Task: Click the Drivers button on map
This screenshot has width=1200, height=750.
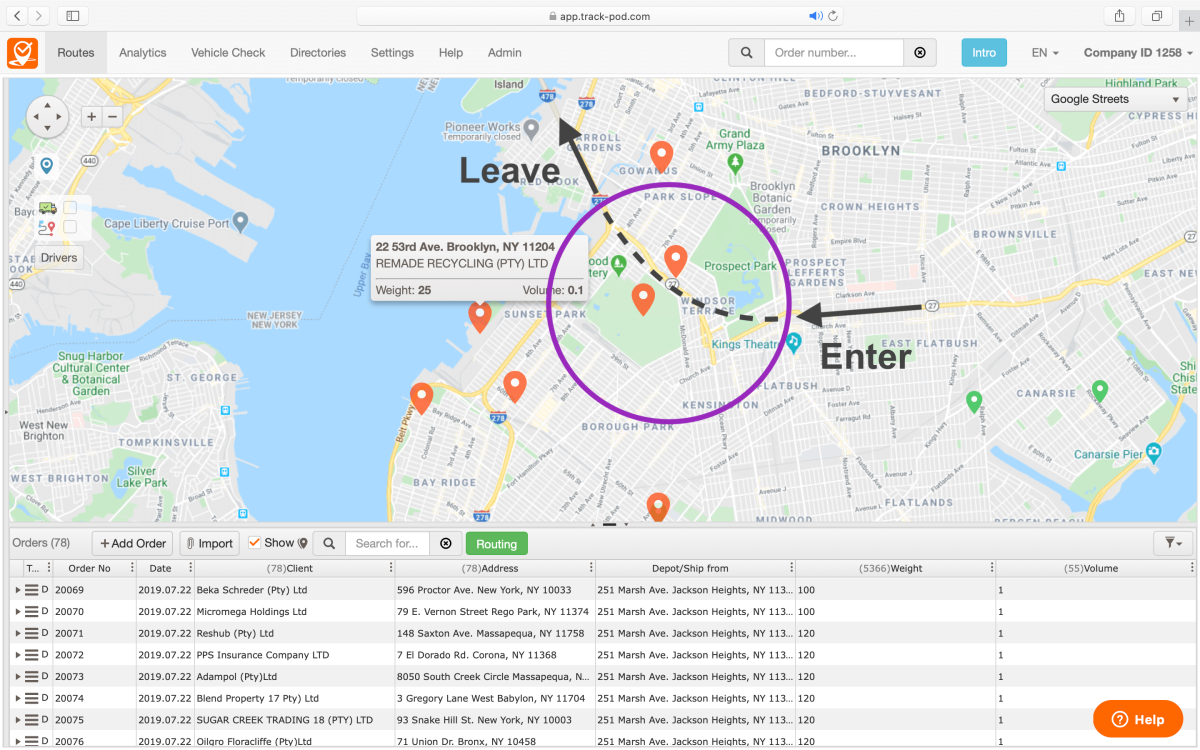Action: pos(59,257)
